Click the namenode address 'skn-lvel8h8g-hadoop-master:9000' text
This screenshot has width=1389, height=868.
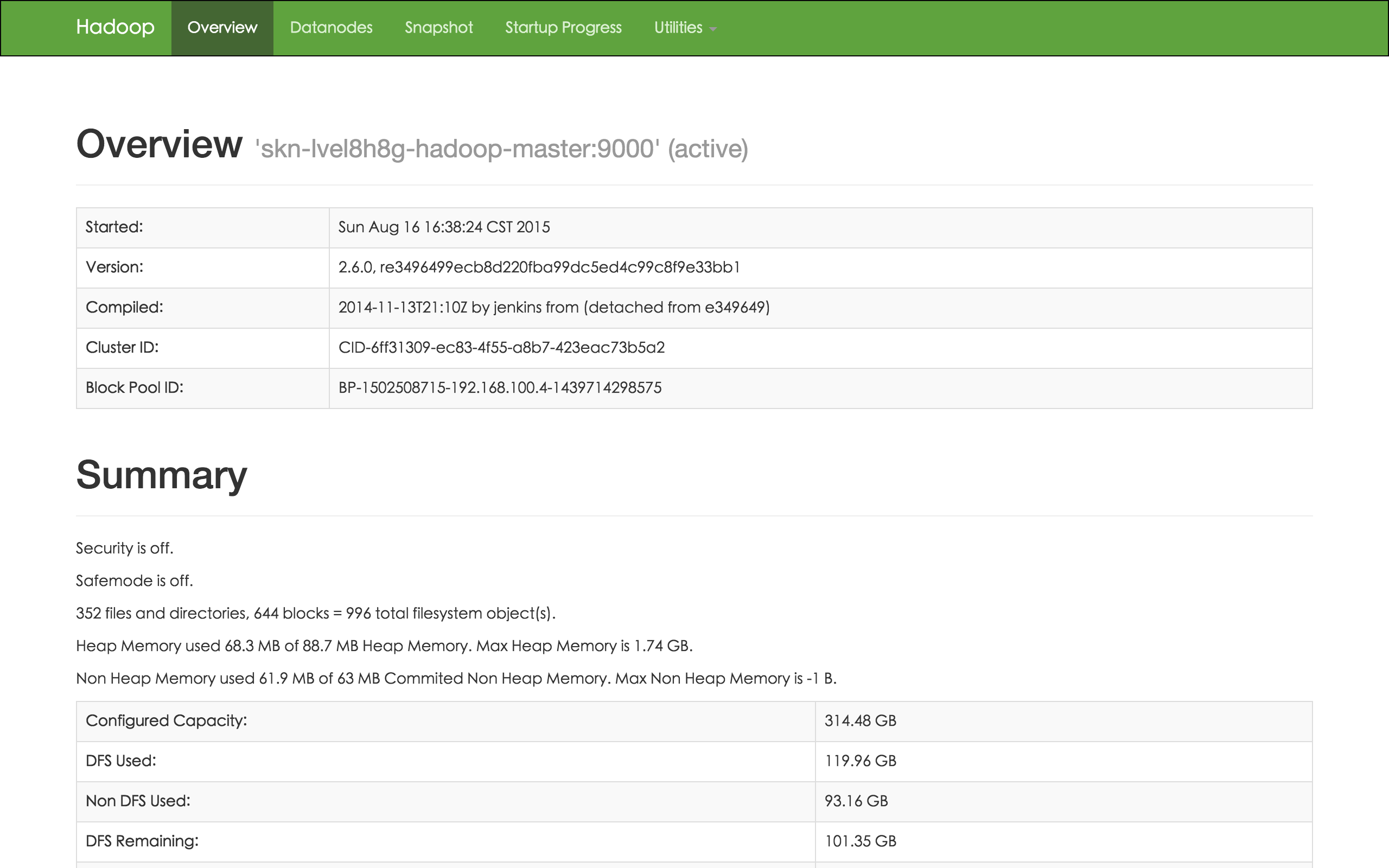[457, 149]
